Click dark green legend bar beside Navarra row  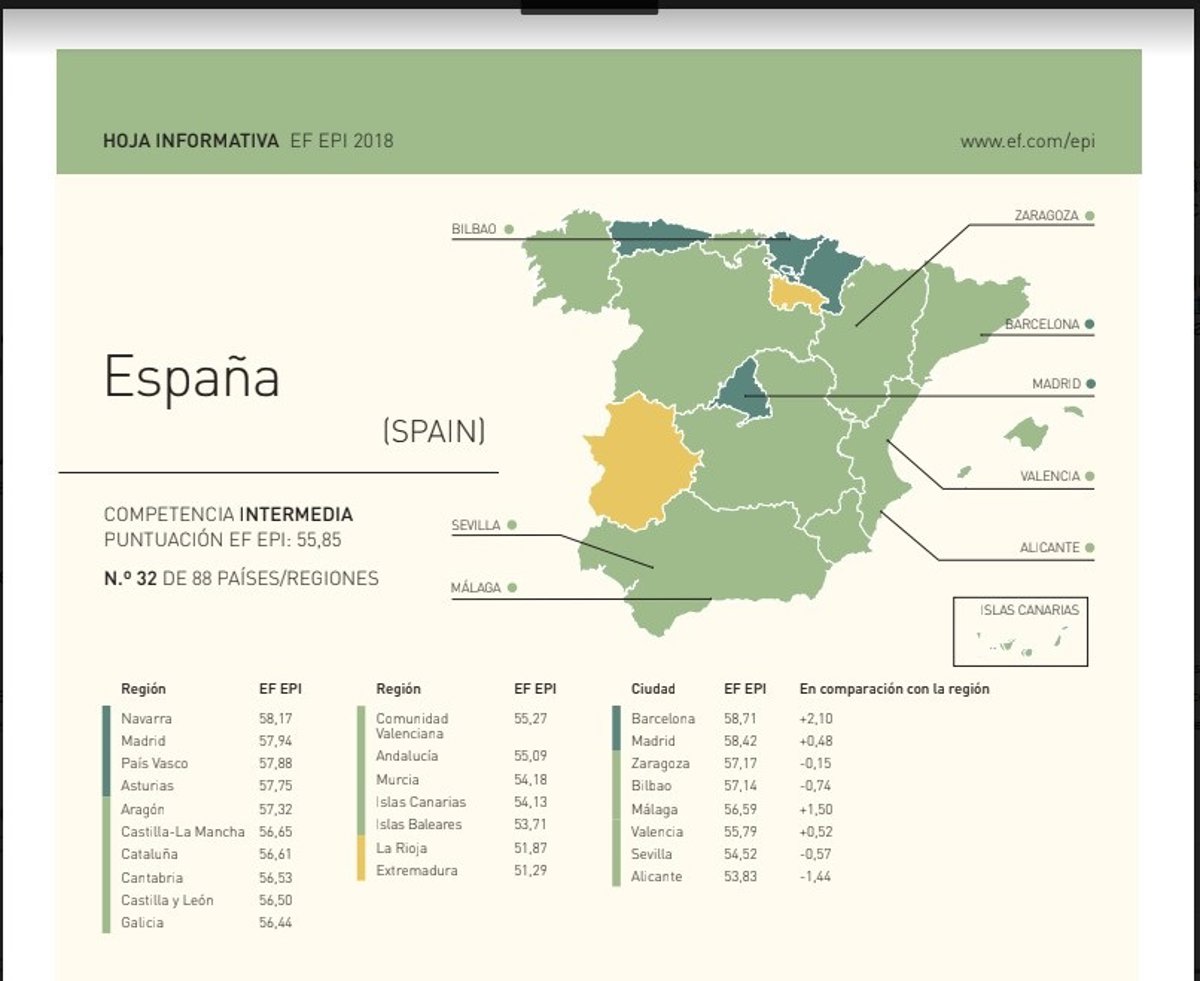(x=106, y=751)
